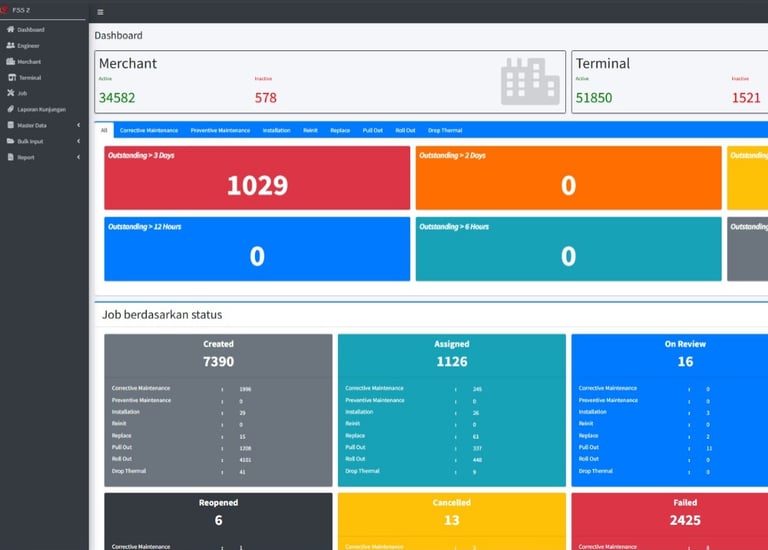The width and height of the screenshot is (768, 550).
Task: Click the Created 7390 status header
Action: (x=218, y=355)
